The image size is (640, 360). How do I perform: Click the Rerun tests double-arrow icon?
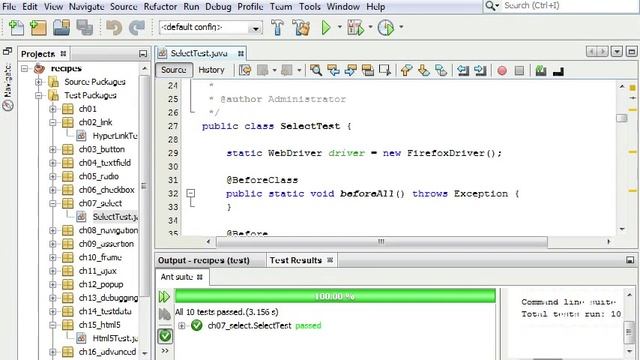pos(164,297)
